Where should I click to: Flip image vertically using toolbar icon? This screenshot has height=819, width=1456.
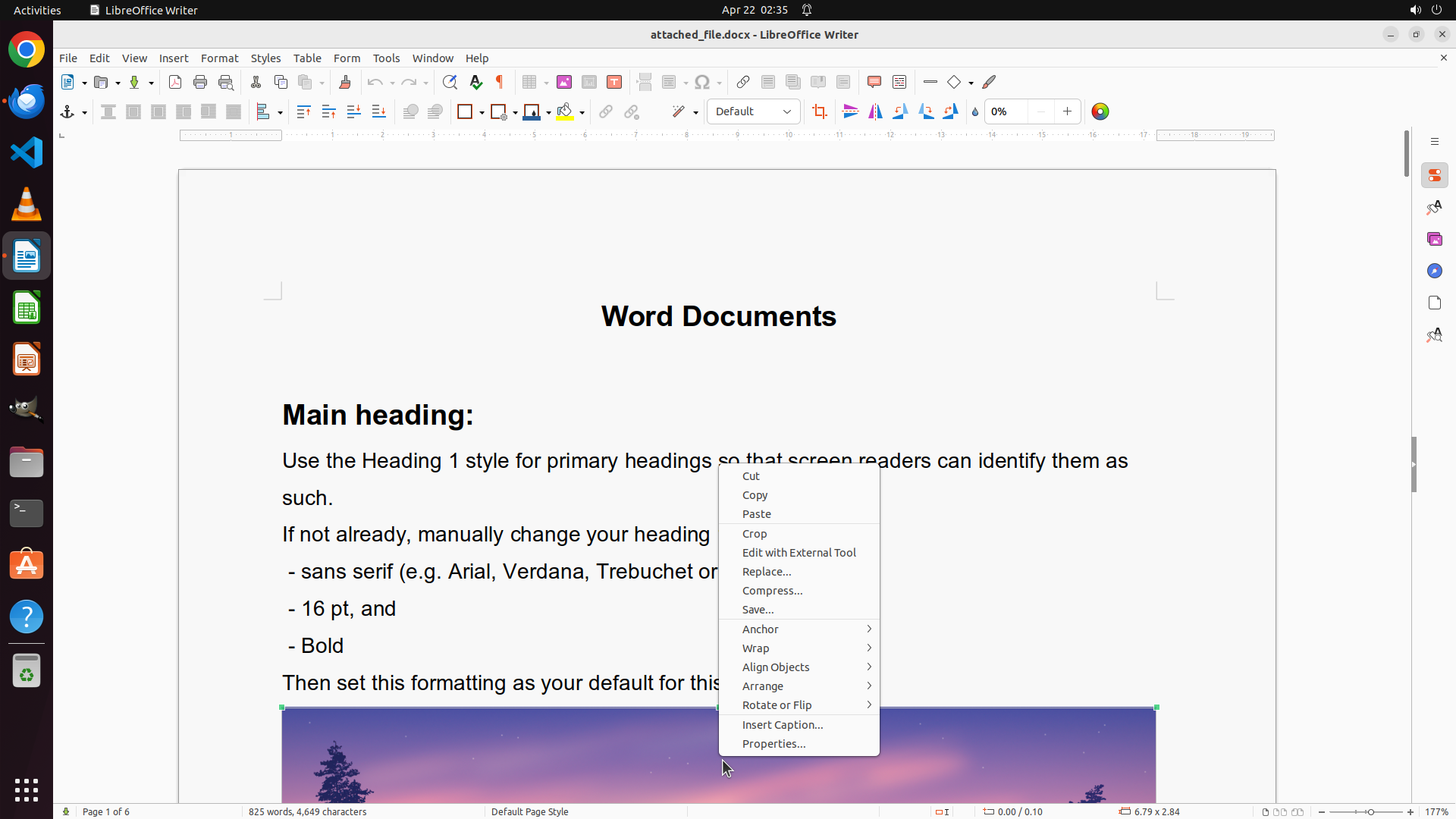pos(850,112)
